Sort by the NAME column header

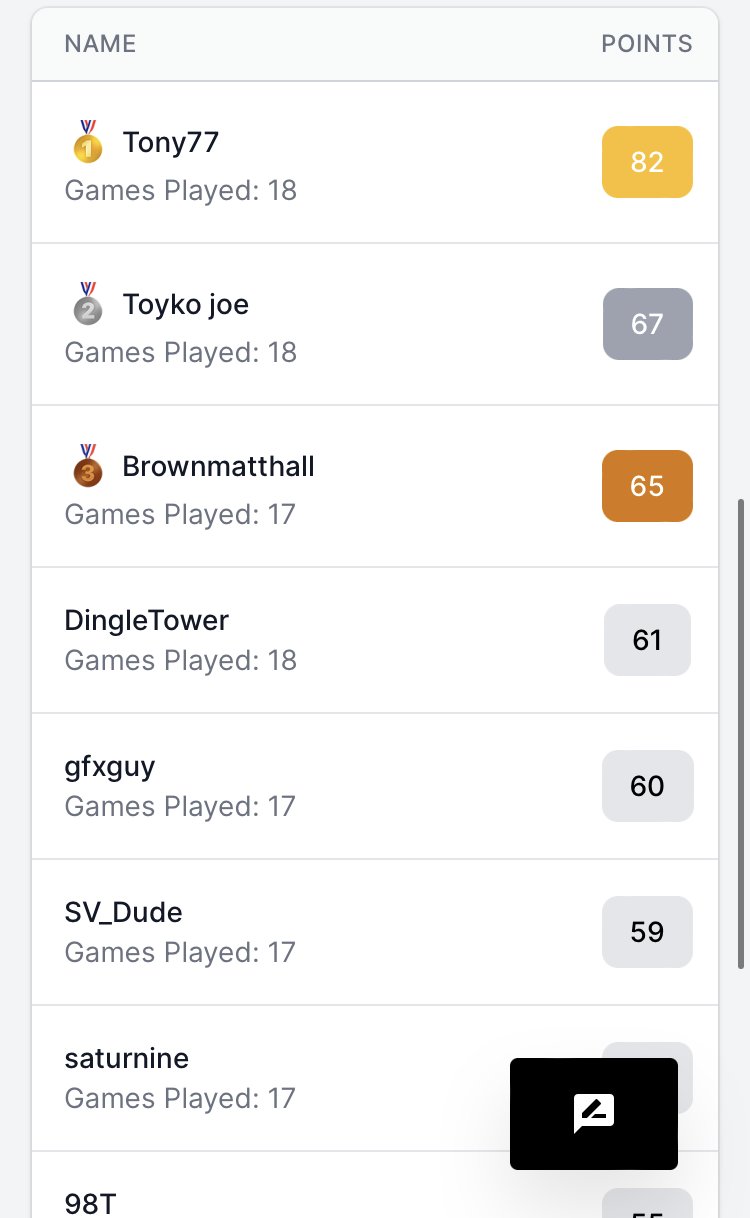[100, 44]
